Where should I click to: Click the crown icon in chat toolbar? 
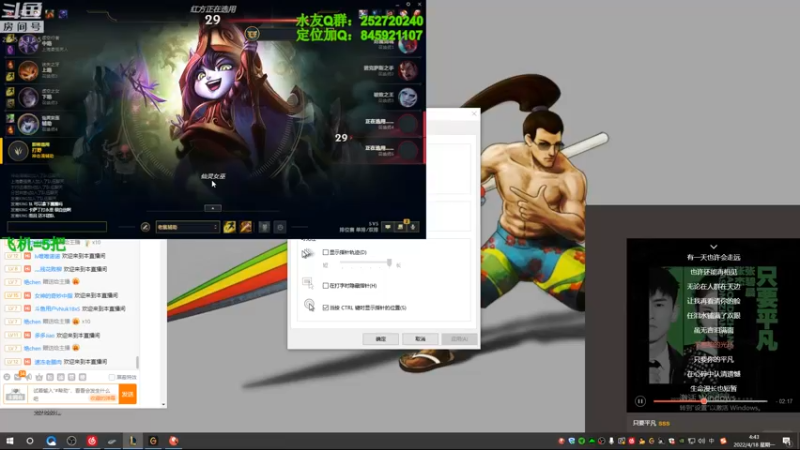pyautogui.click(x=39, y=377)
